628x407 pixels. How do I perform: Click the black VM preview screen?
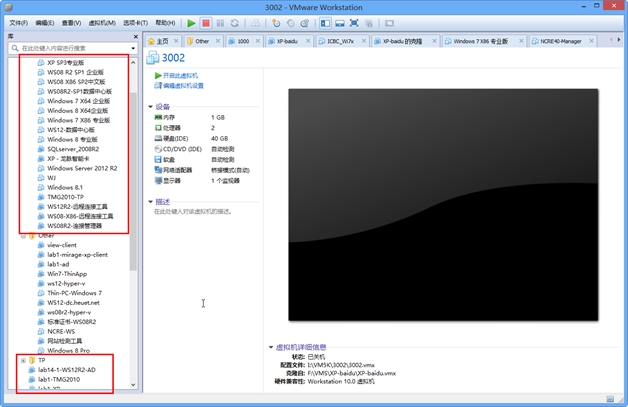click(x=443, y=205)
